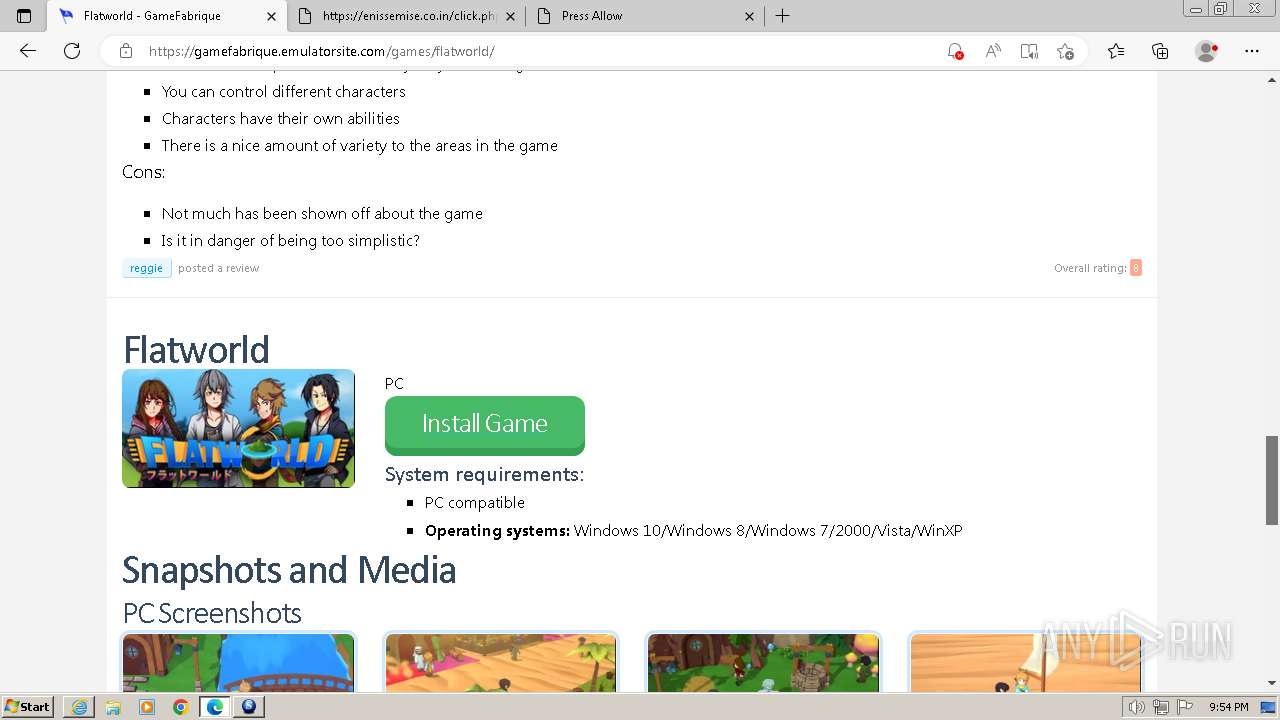Close the enissemise.co.in tab
Image resolution: width=1280 pixels, height=720 pixels.
pyautogui.click(x=511, y=16)
